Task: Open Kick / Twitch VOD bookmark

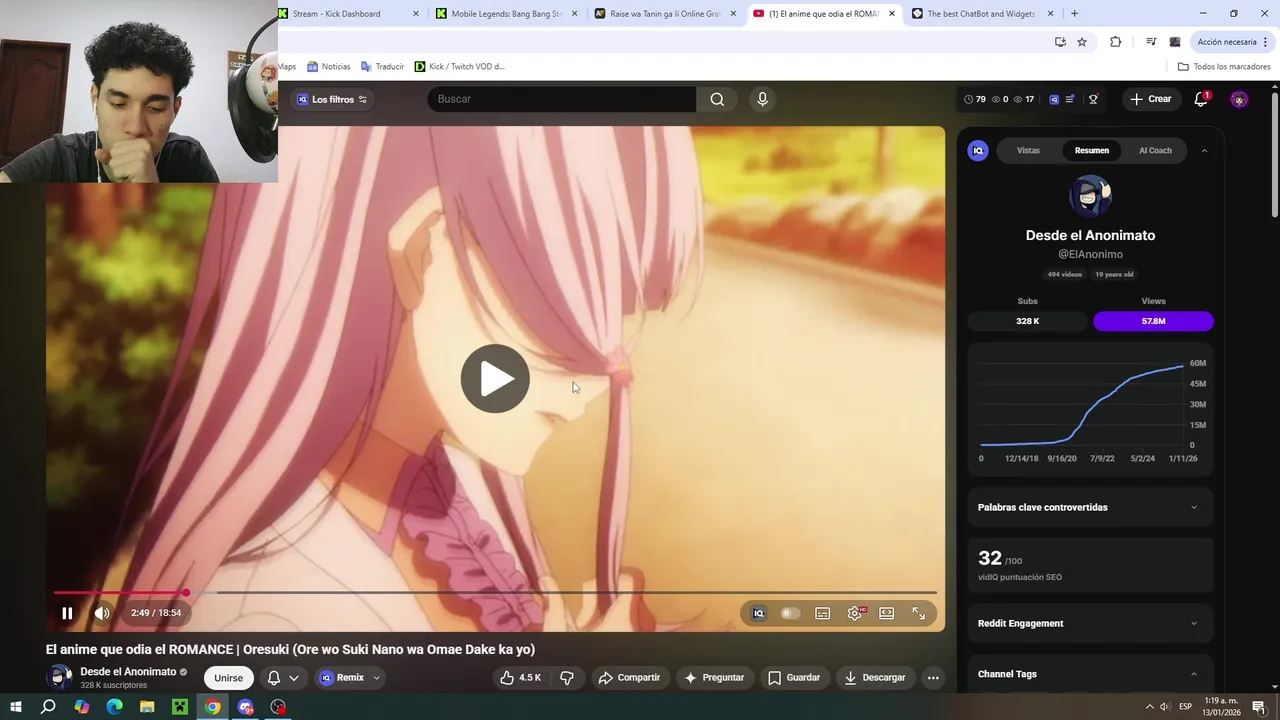Action: tap(460, 67)
